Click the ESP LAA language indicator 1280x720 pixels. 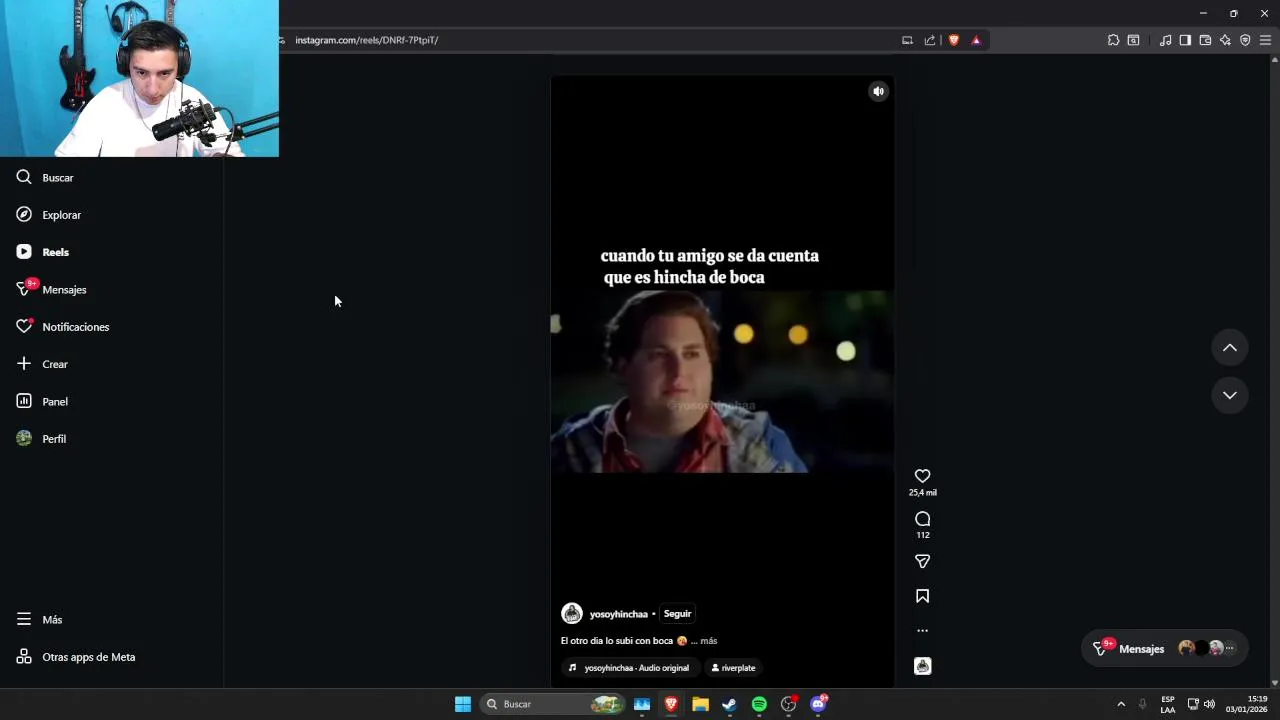pos(1168,704)
